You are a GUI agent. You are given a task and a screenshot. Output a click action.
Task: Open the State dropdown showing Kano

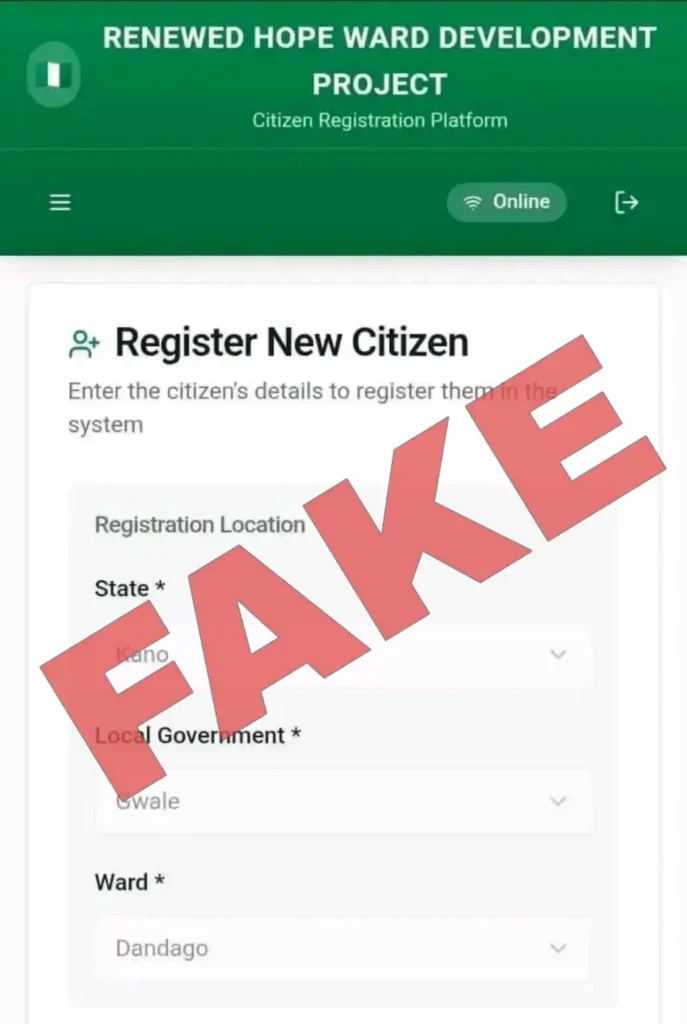tap(344, 654)
